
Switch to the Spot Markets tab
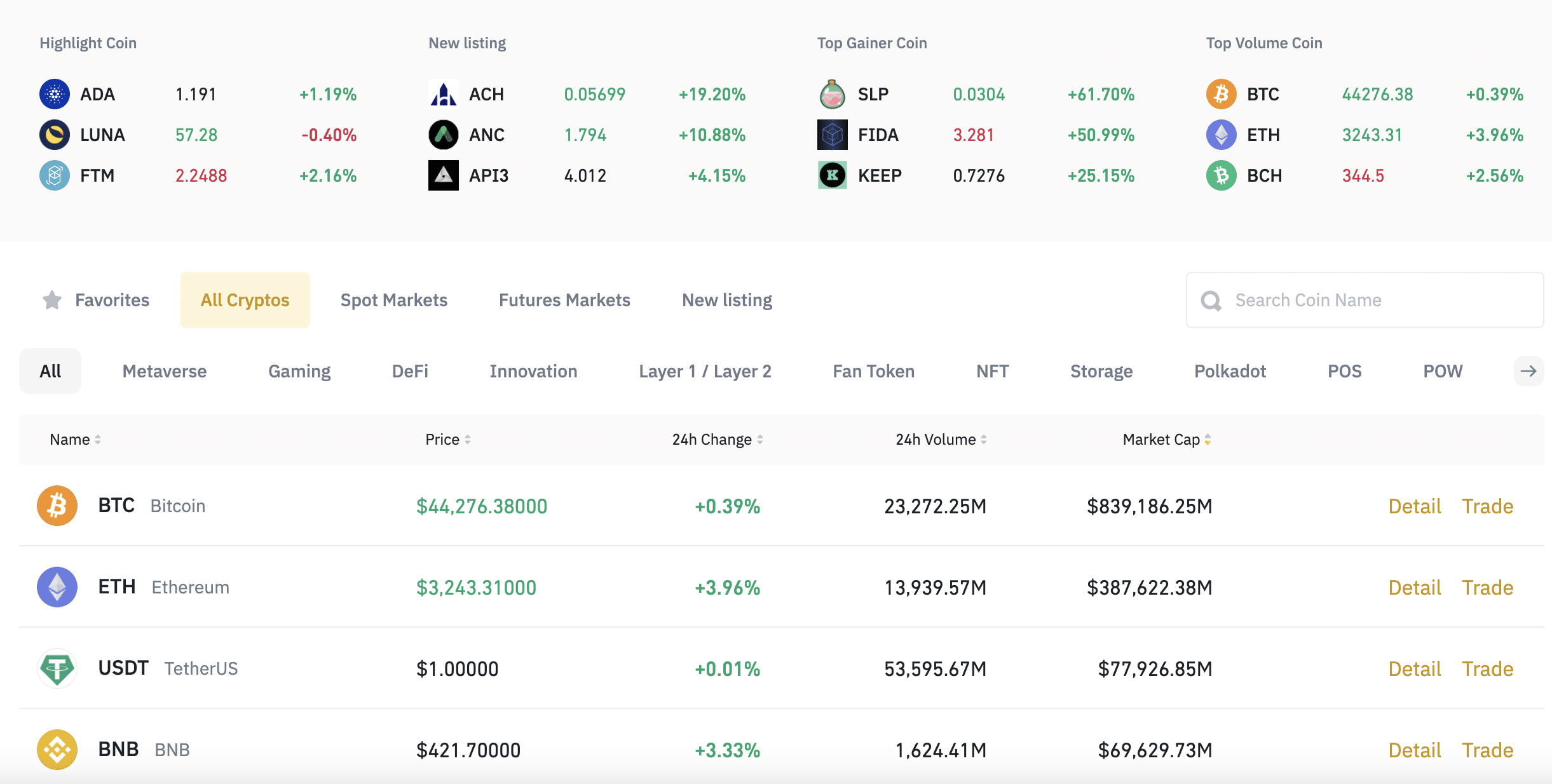click(x=394, y=300)
